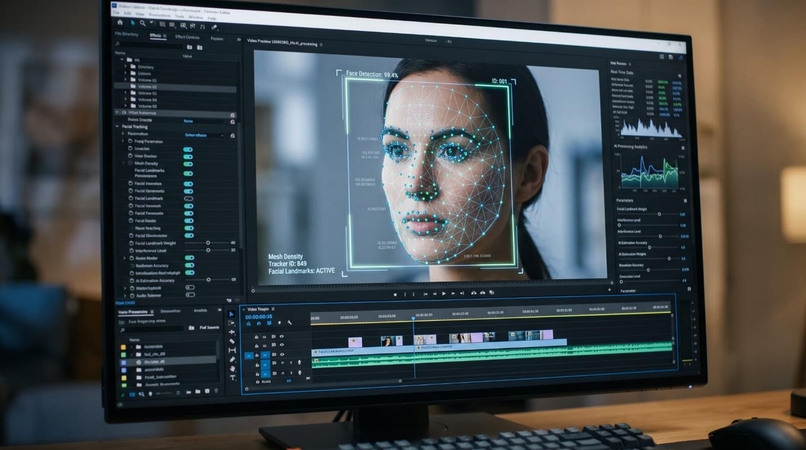
Task: Enable the Audio row toggle at list bottom
Action: coord(190,295)
